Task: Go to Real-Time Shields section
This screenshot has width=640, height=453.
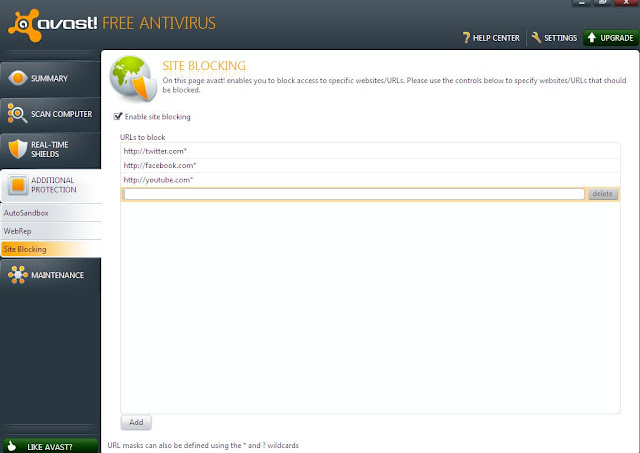Action: tap(50, 149)
